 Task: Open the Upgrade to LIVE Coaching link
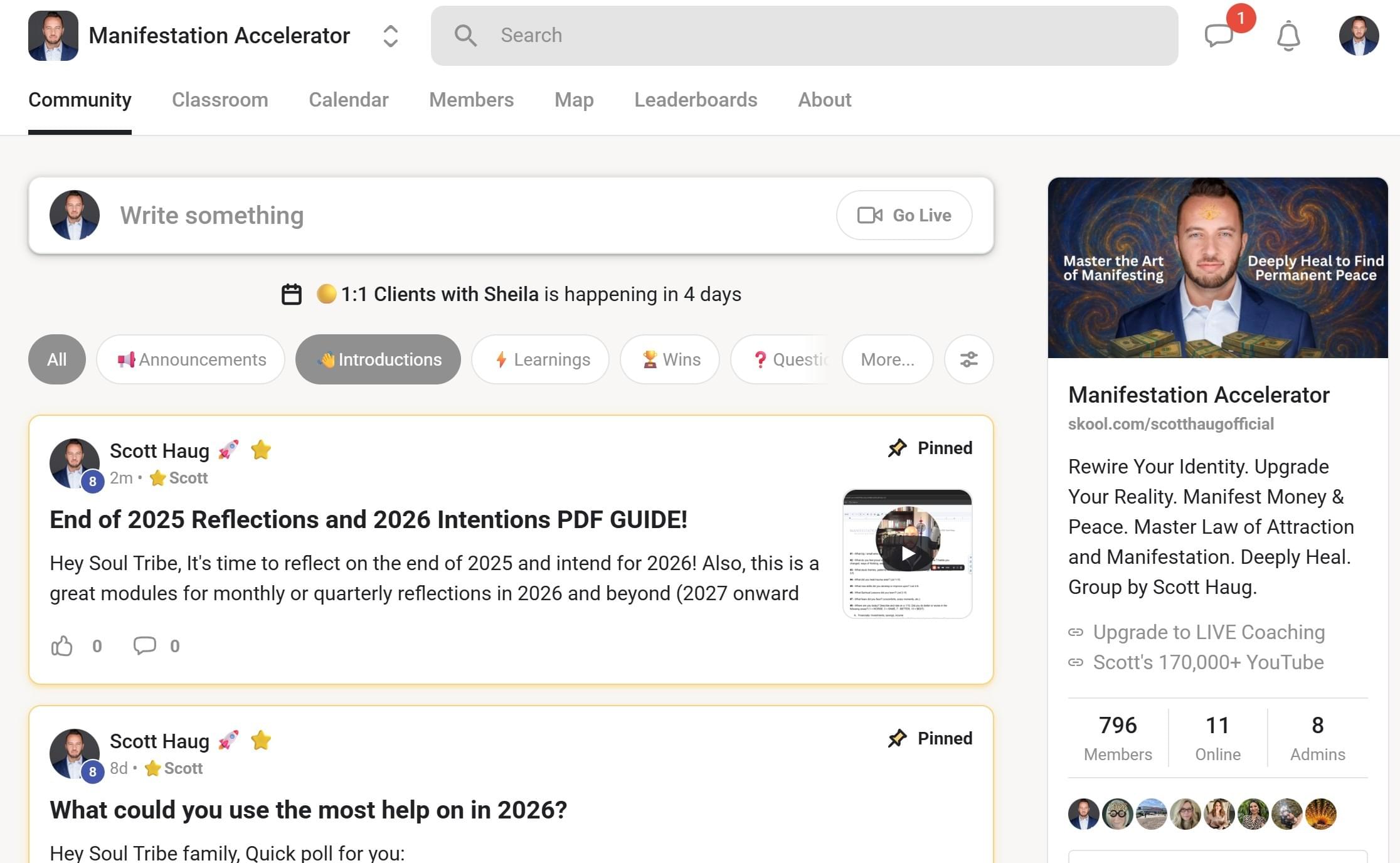pyautogui.click(x=1208, y=632)
